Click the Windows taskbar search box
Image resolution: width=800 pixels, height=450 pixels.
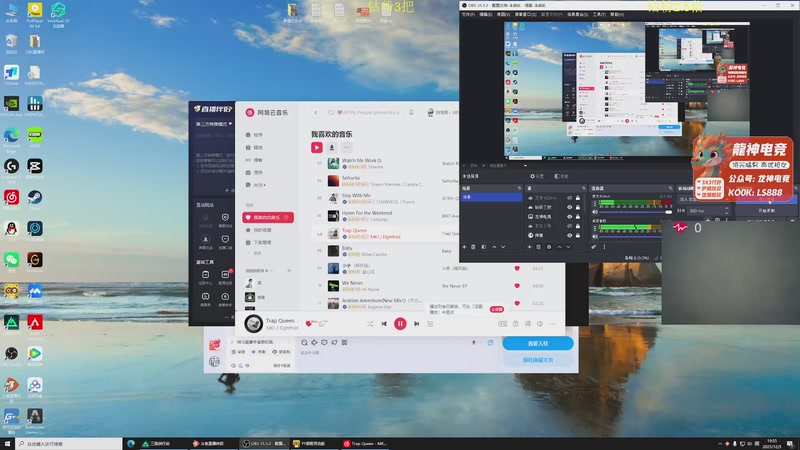69,444
